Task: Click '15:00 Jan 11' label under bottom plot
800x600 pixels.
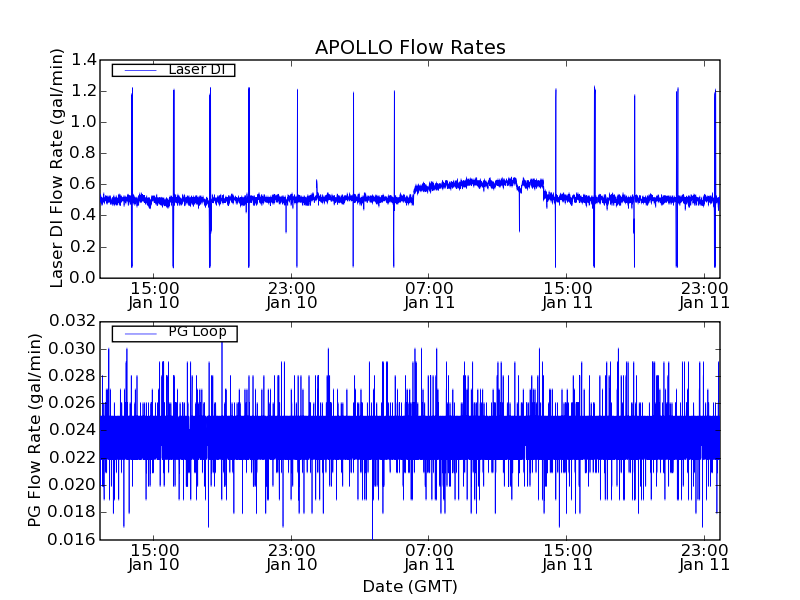Action: click(567, 558)
